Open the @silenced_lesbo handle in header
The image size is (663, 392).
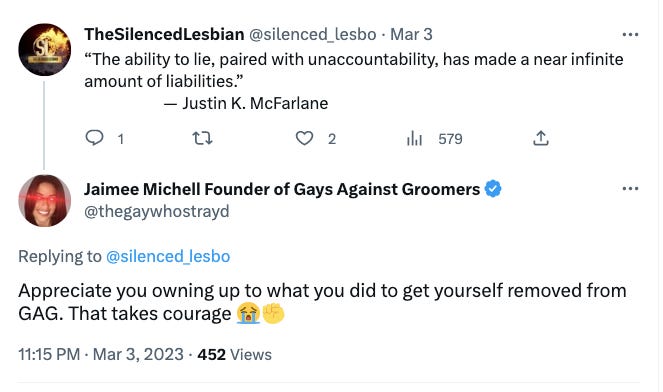point(312,34)
